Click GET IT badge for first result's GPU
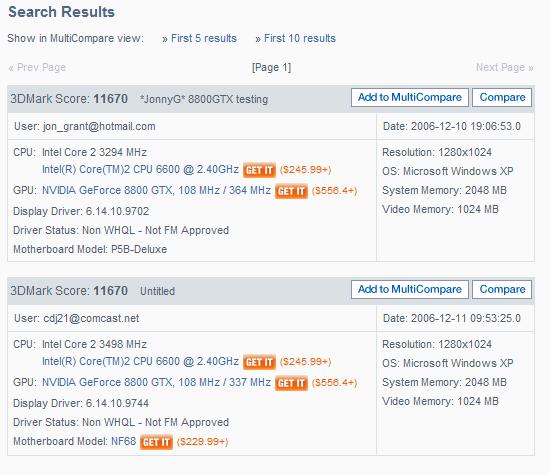 point(291,191)
